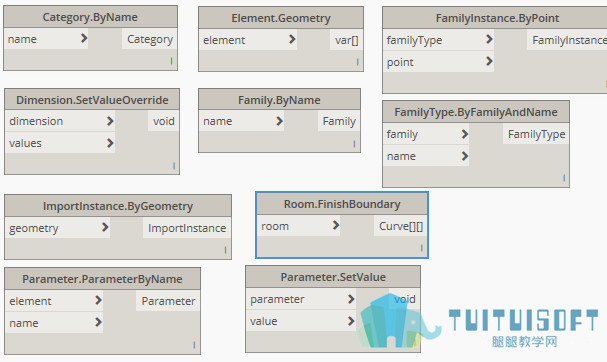
Task: Click chevron beside value input
Action: [x=351, y=321]
